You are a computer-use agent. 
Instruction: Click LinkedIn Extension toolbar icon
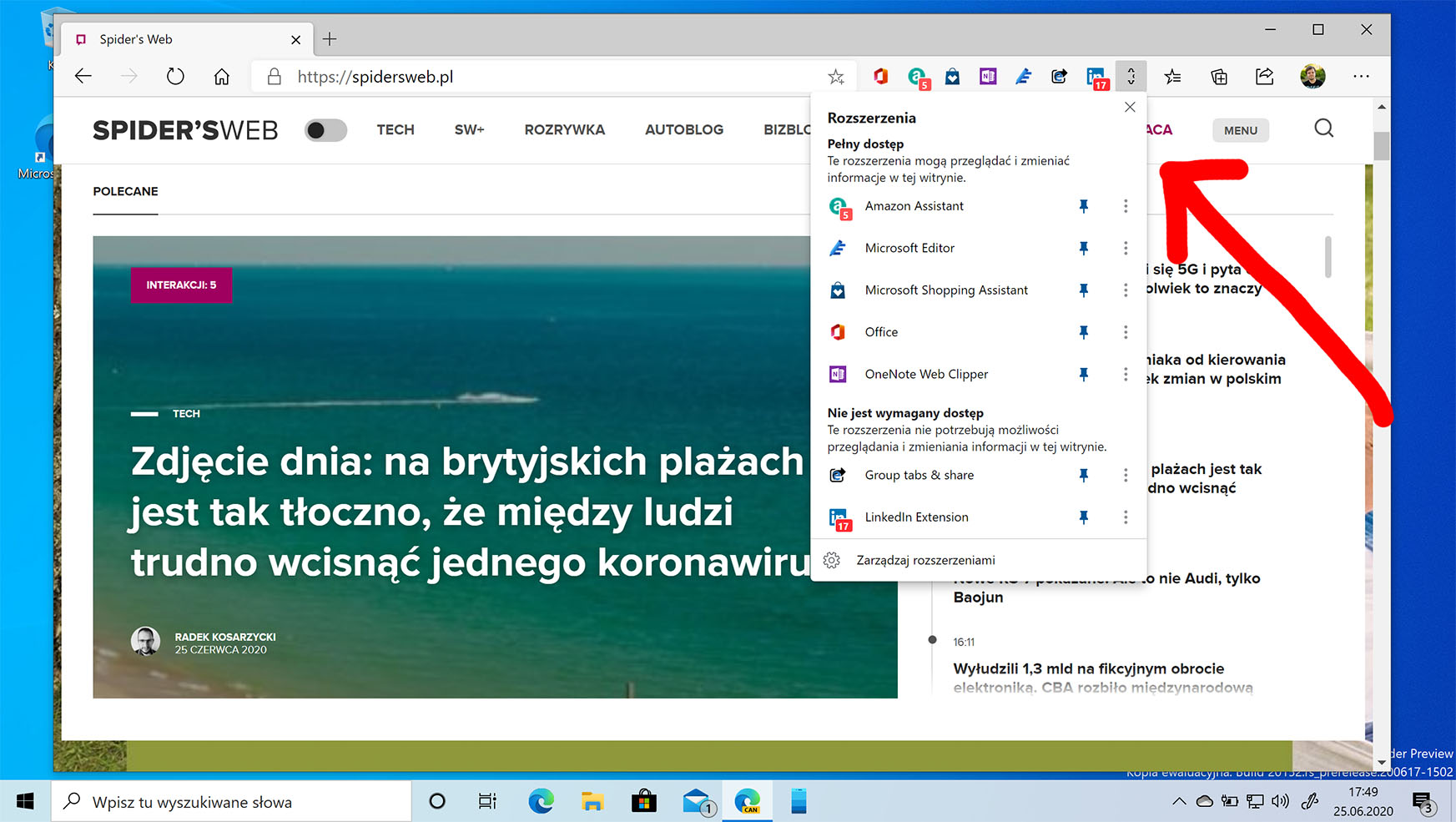(1097, 78)
